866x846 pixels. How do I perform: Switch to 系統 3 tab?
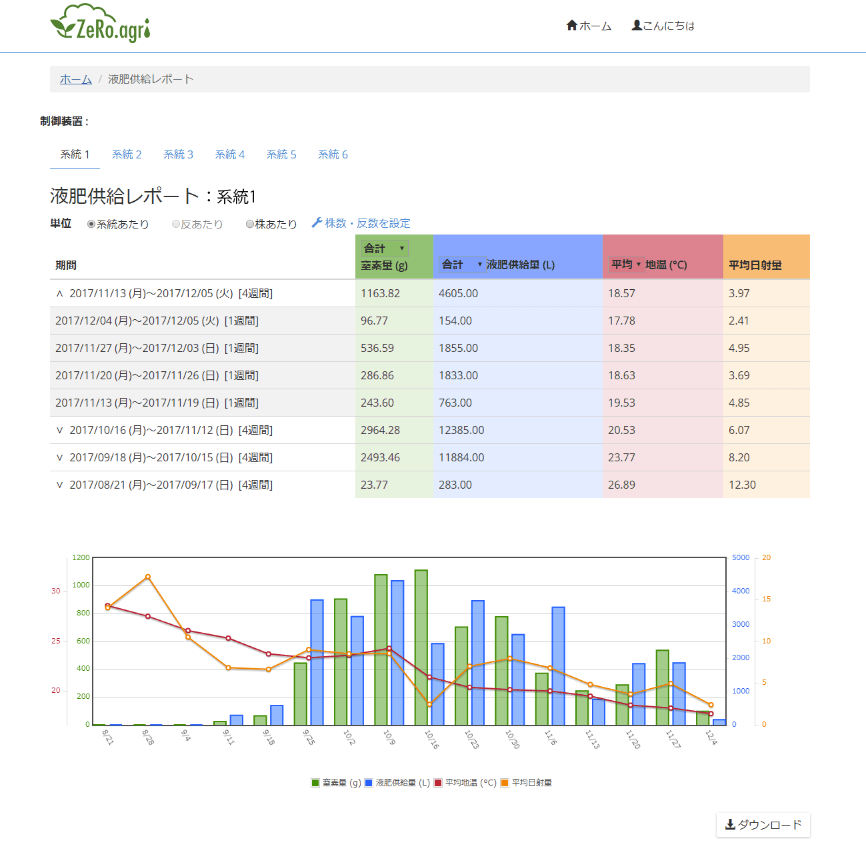tap(178, 154)
